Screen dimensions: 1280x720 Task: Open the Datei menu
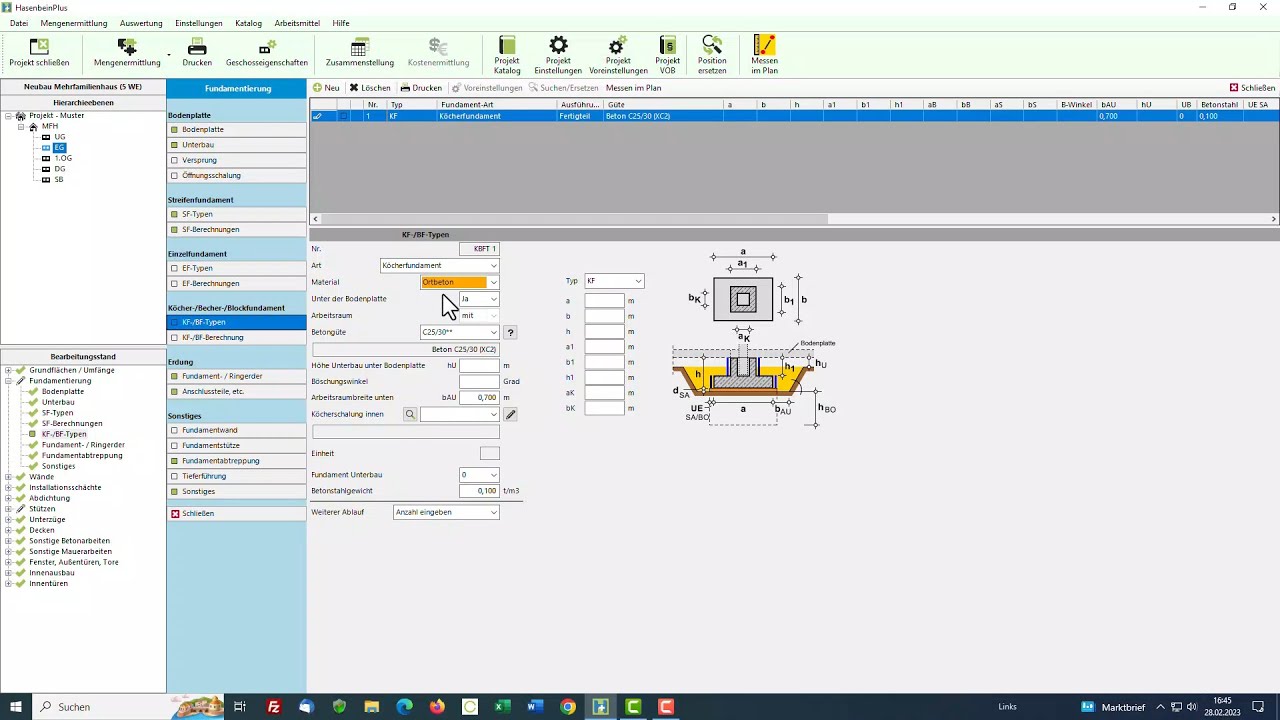click(19, 23)
